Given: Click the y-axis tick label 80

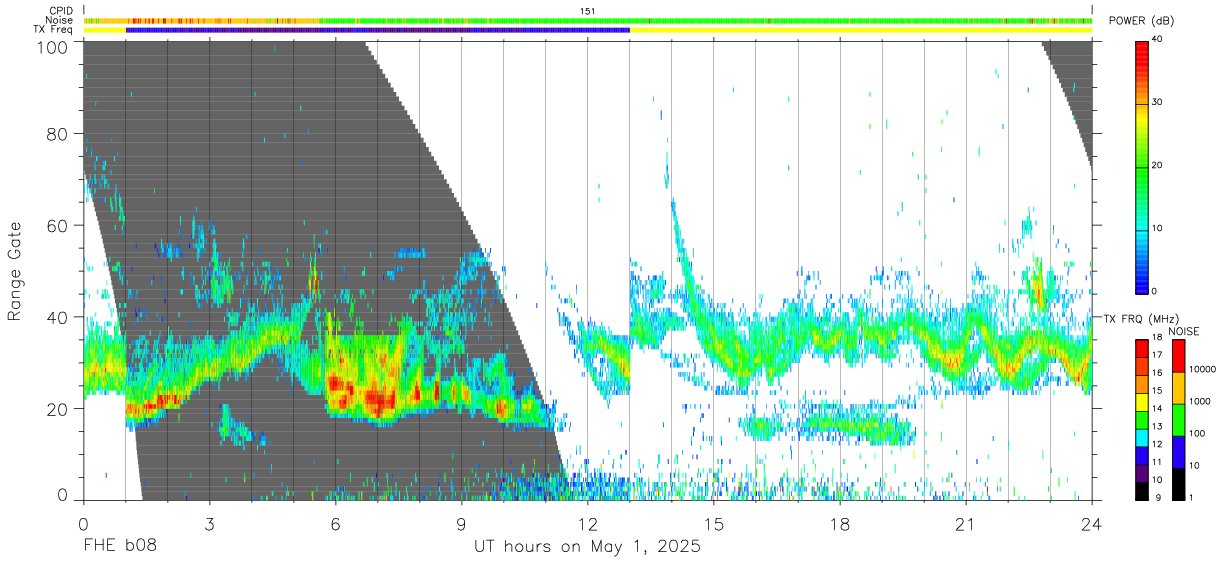Looking at the screenshot, I should coord(58,133).
